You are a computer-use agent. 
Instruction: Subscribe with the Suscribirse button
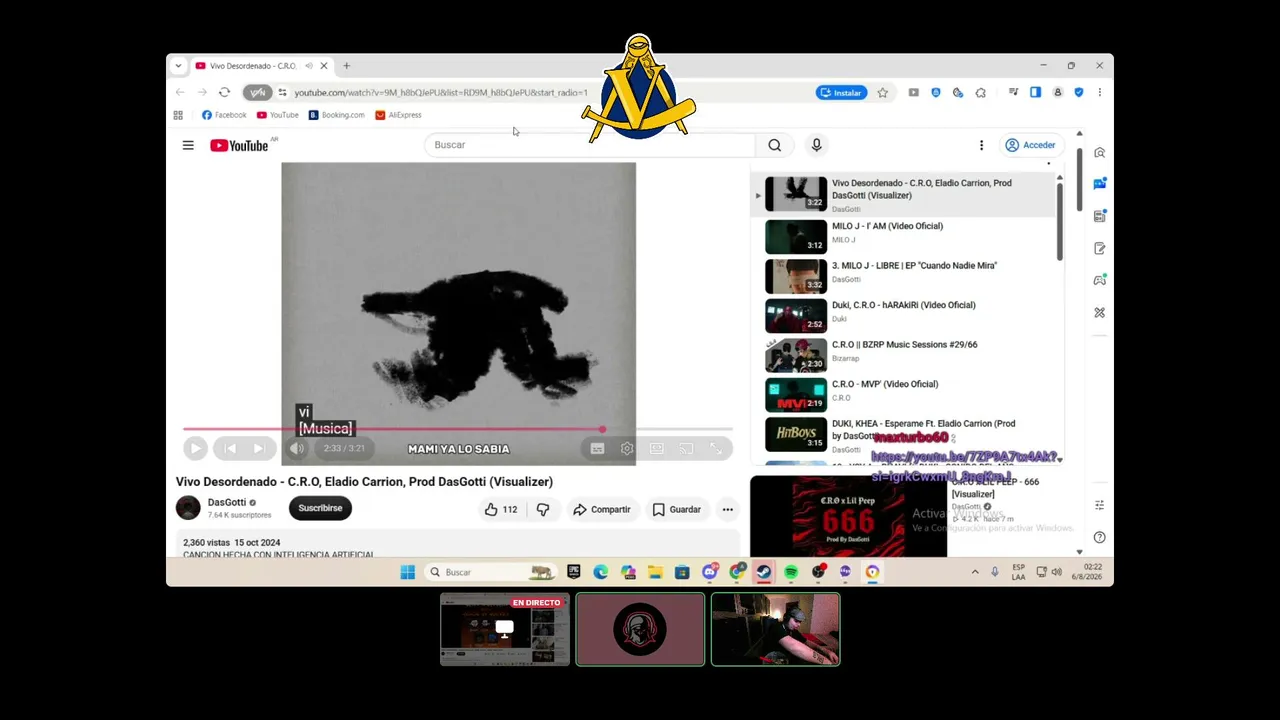click(x=320, y=508)
